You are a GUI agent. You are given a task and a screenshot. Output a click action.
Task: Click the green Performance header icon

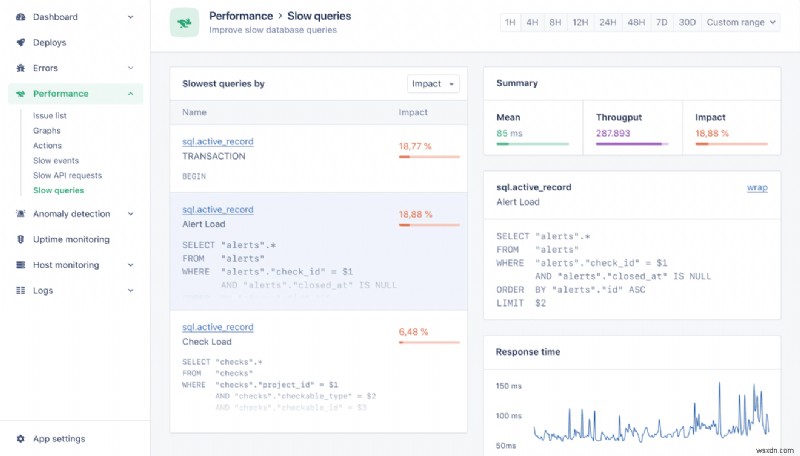coord(184,22)
